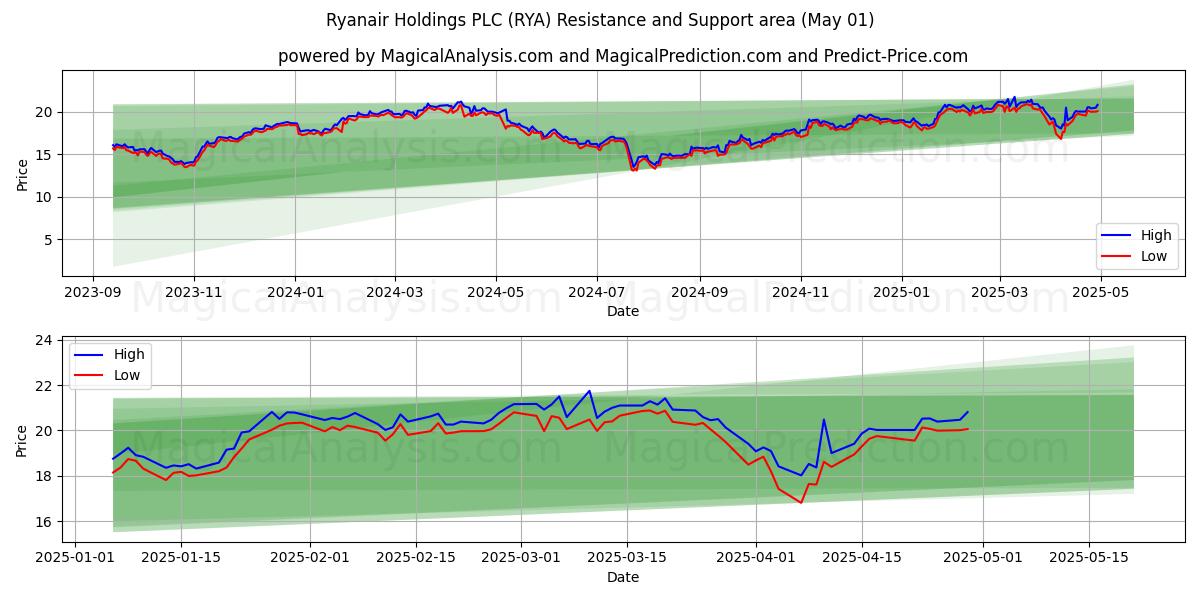Click the top chart x-axis label '2025-03'

pyautogui.click(x=999, y=293)
